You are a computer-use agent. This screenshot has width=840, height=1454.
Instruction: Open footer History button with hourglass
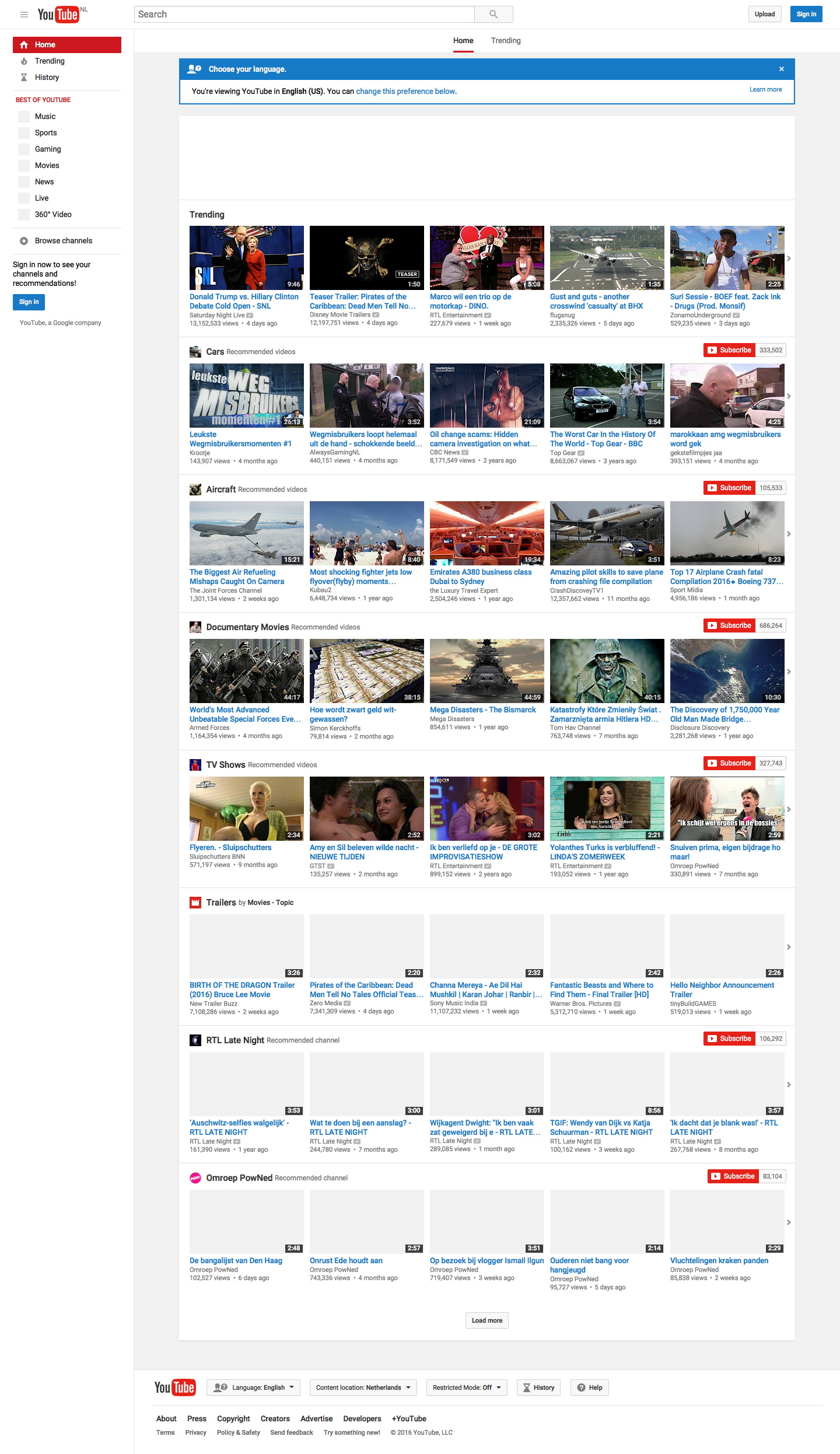(538, 1387)
